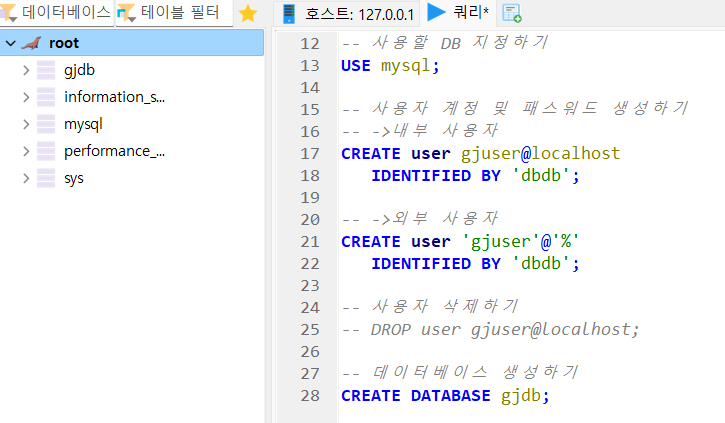Click the blue query run arrow icon
Screen dimensions: 725x423
pos(436,12)
